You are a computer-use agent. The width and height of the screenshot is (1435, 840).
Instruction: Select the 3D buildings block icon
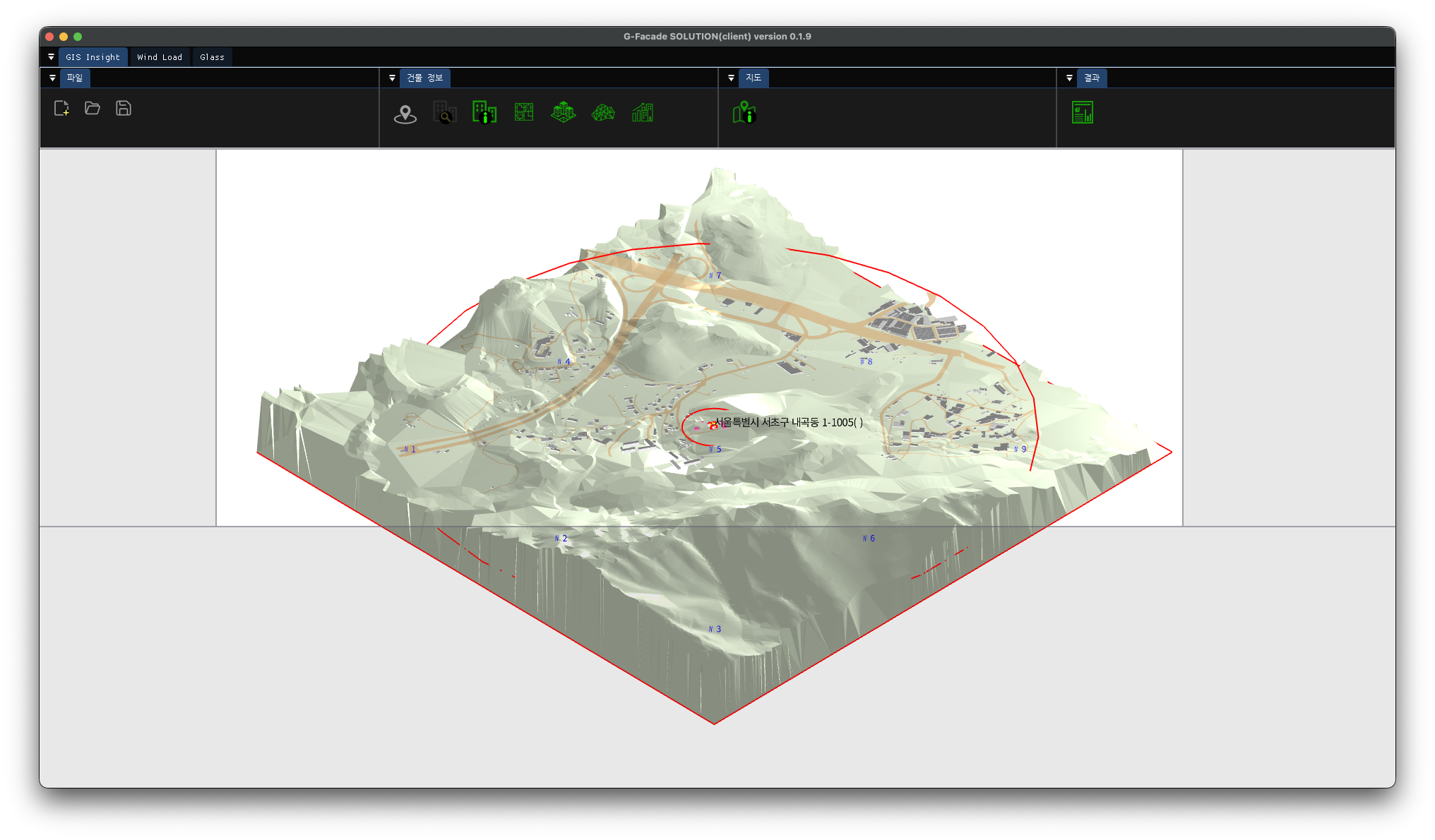(x=564, y=112)
